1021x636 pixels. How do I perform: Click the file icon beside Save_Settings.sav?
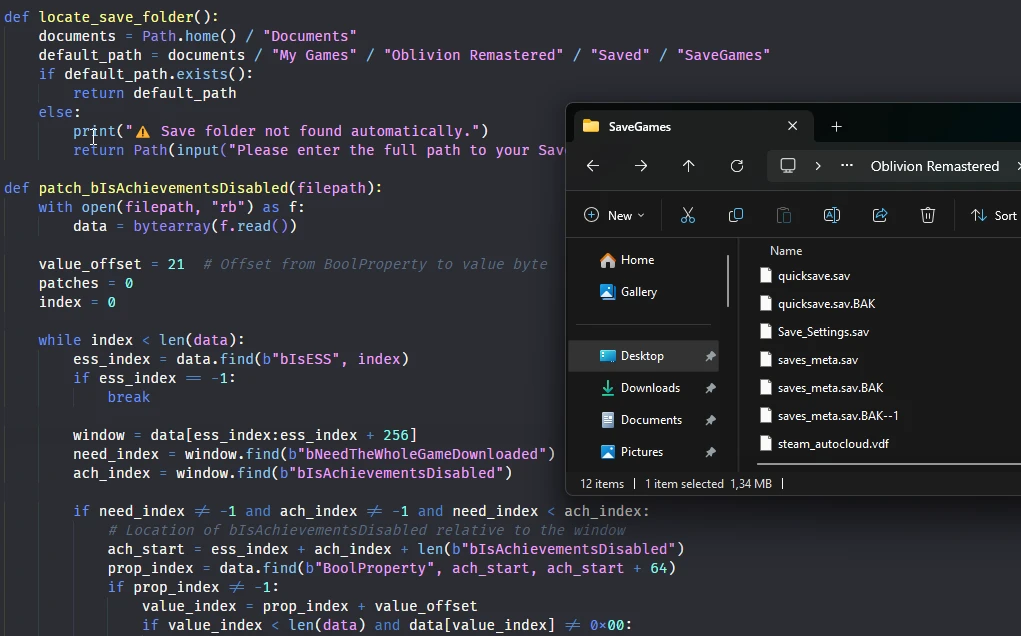[x=766, y=332]
